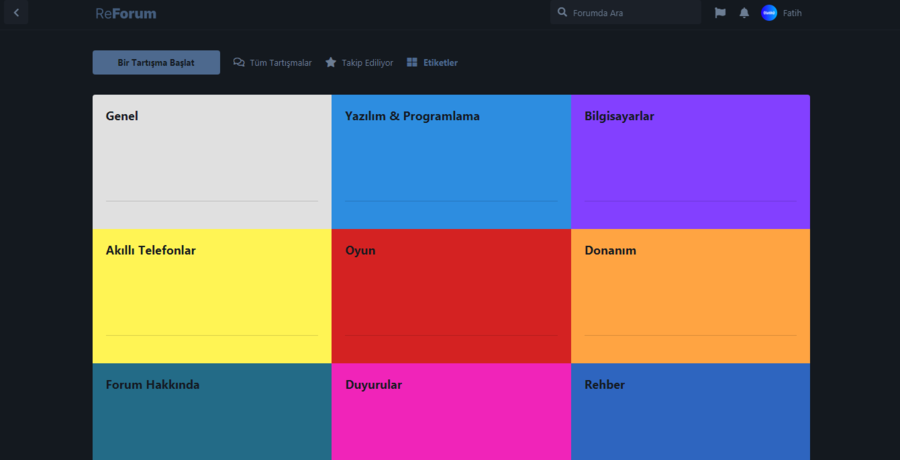Screen dimensions: 900x460
Task: Click the search magnifier icon
Action: pos(563,13)
